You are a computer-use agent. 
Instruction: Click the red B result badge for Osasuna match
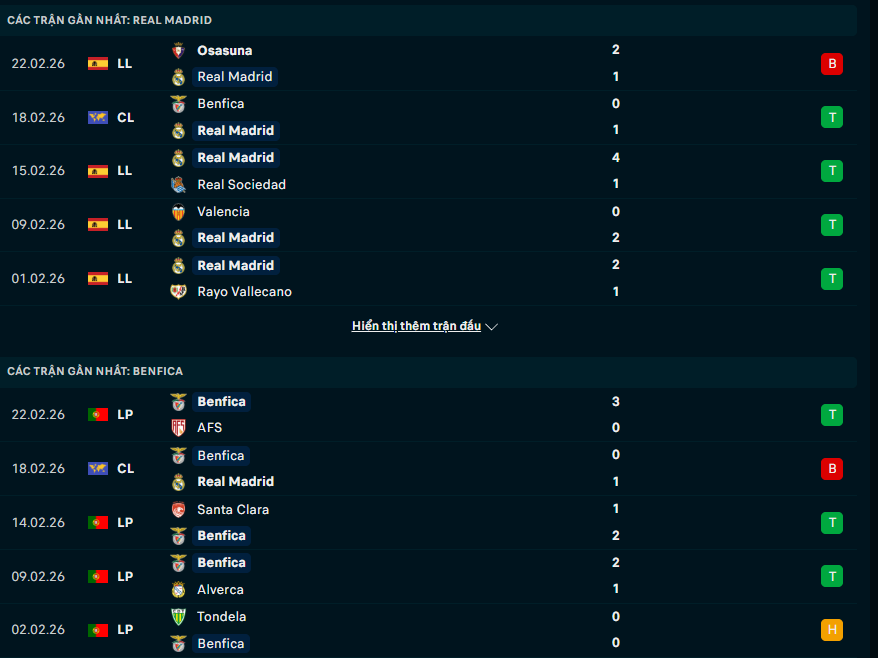pyautogui.click(x=831, y=64)
